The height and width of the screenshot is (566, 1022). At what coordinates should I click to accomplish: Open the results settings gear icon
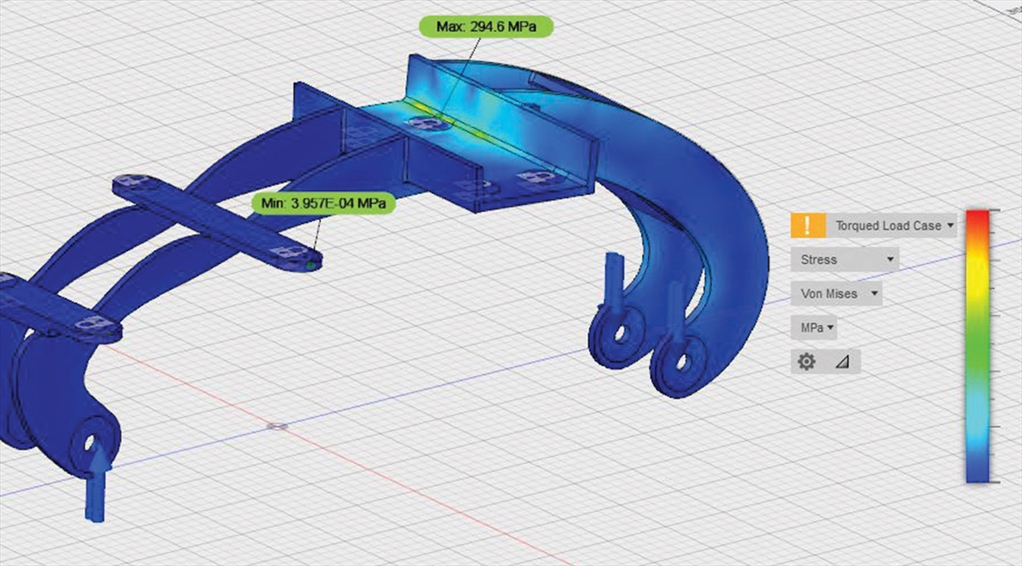[807, 361]
